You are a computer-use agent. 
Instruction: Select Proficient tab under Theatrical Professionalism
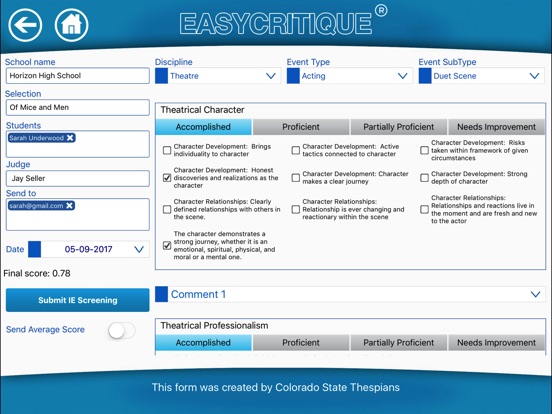click(x=301, y=343)
